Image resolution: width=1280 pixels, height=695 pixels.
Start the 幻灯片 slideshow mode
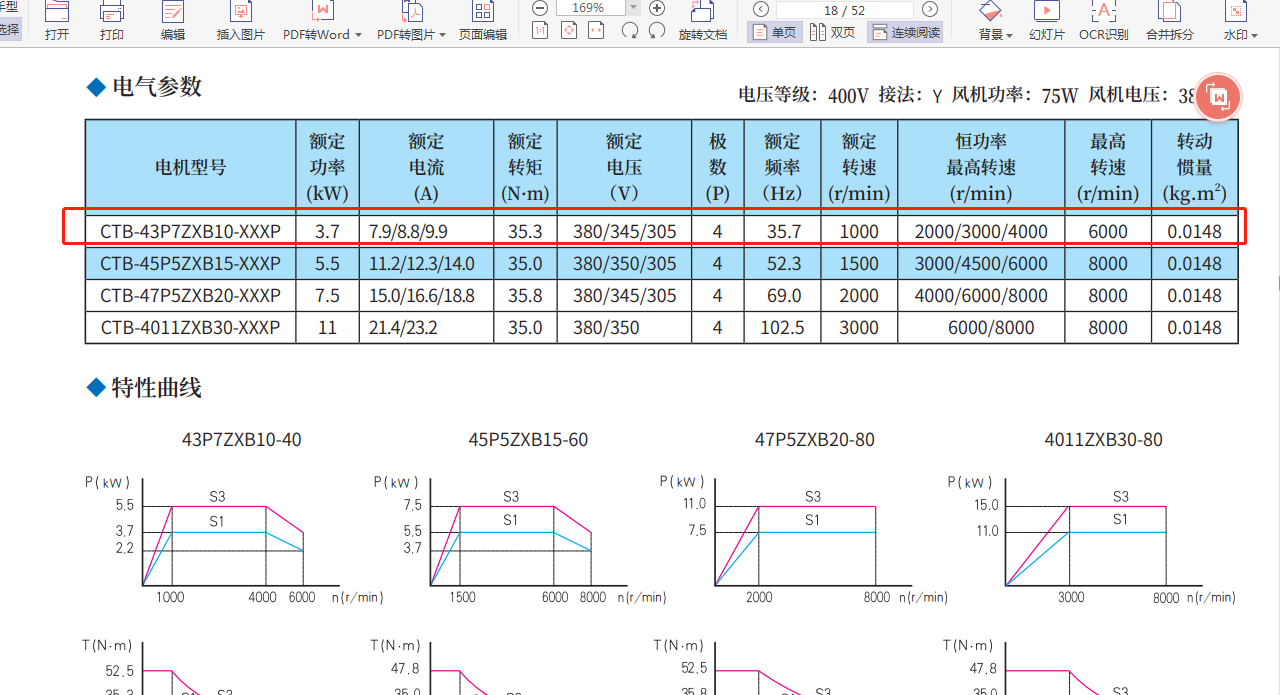1047,21
